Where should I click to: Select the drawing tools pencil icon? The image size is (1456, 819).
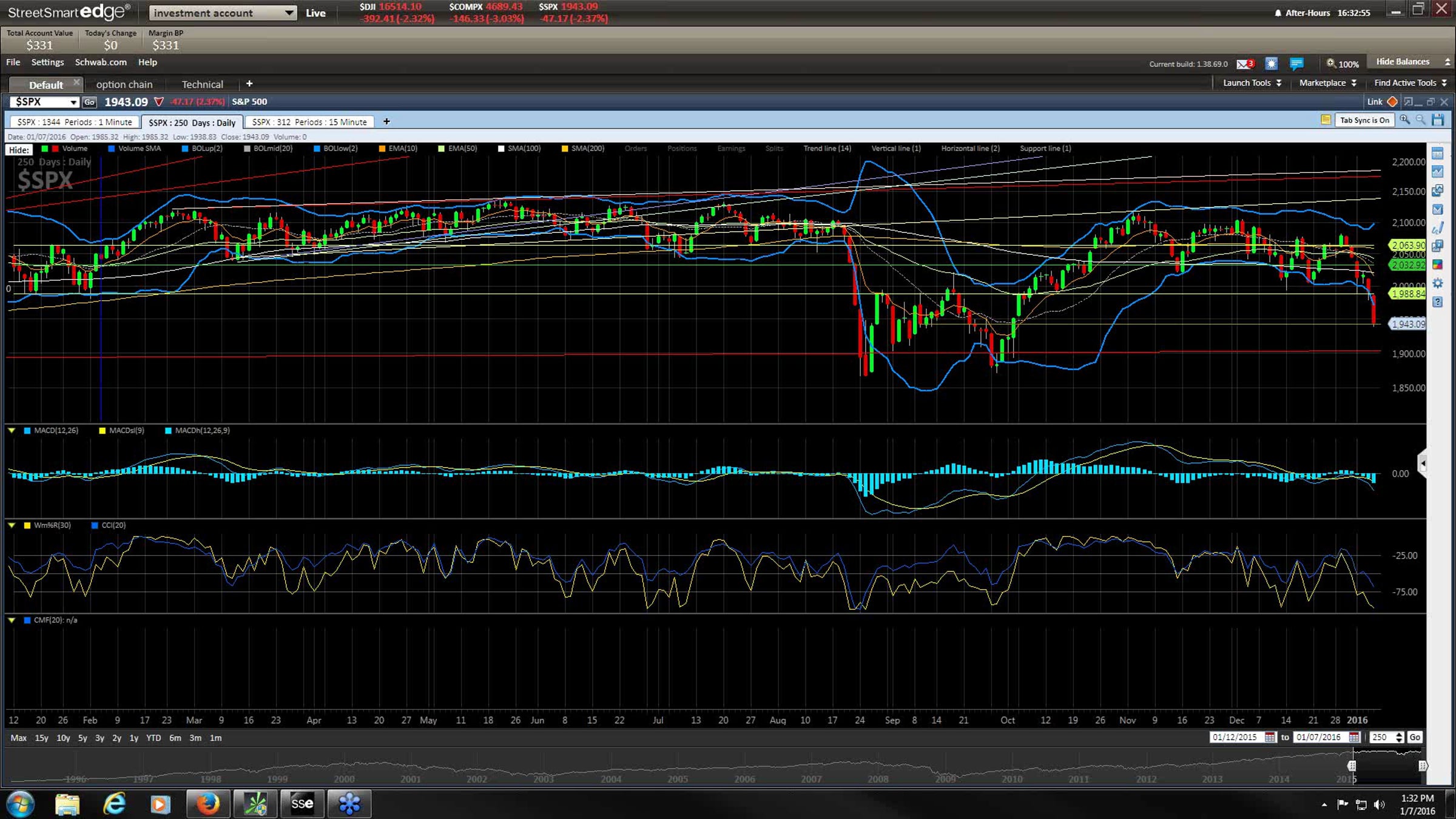pyautogui.click(x=1437, y=228)
